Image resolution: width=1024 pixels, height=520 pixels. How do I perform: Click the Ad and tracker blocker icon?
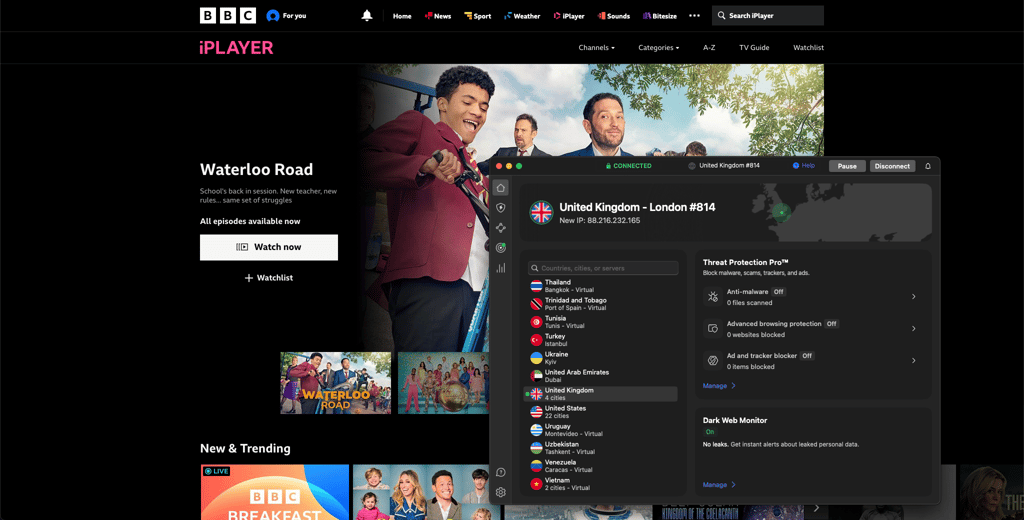[x=712, y=361]
